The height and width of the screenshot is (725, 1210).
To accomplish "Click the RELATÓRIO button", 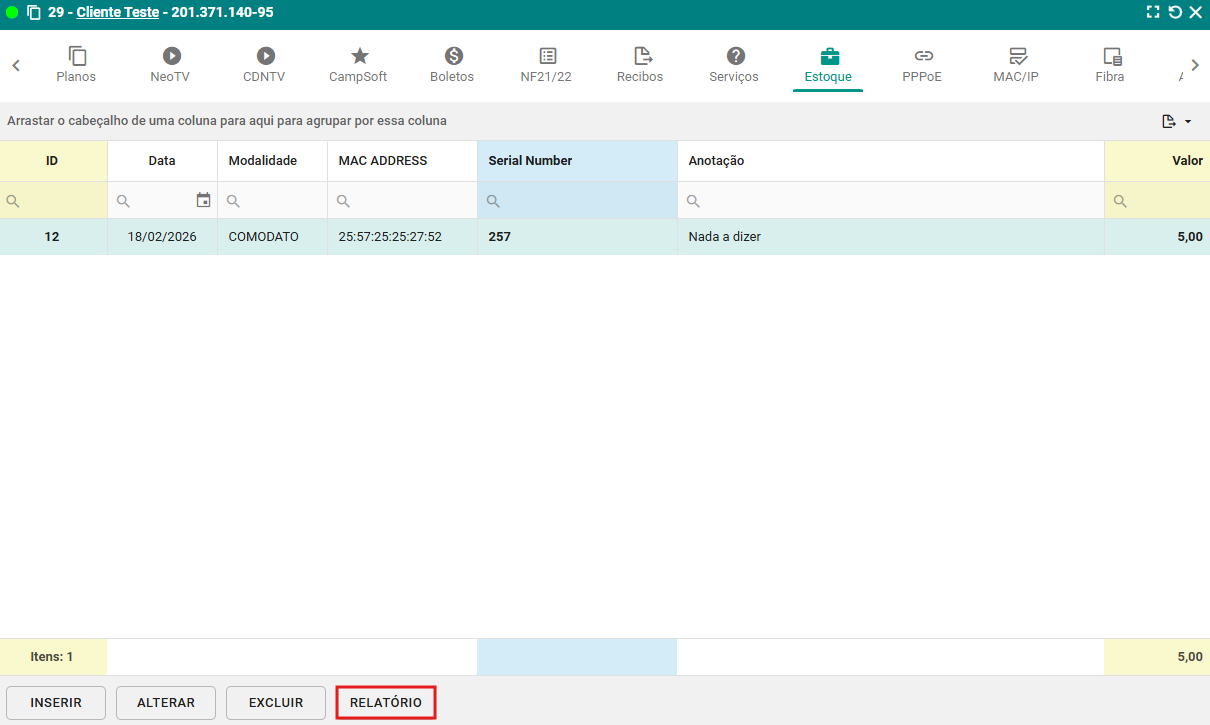I will pos(386,703).
